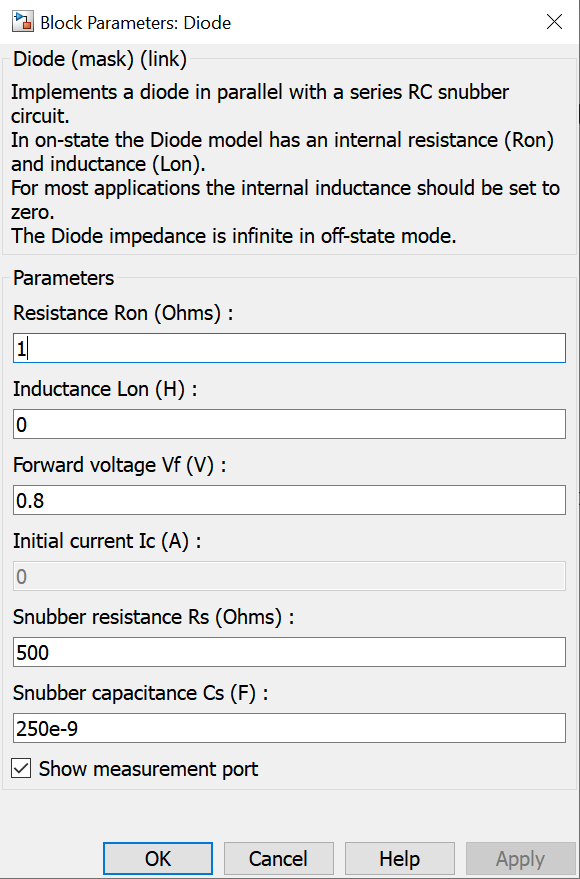Close the Block Parameters dialog
The height and width of the screenshot is (879, 580).
click(554, 22)
